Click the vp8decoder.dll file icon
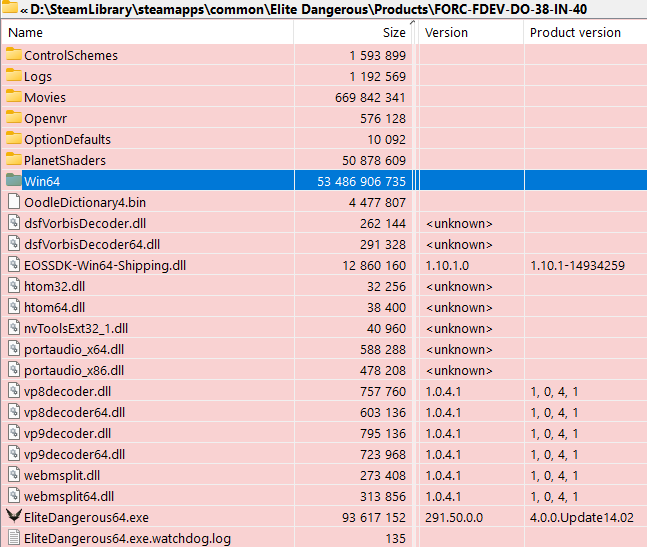Image resolution: width=647 pixels, height=547 pixels. pos(14,391)
